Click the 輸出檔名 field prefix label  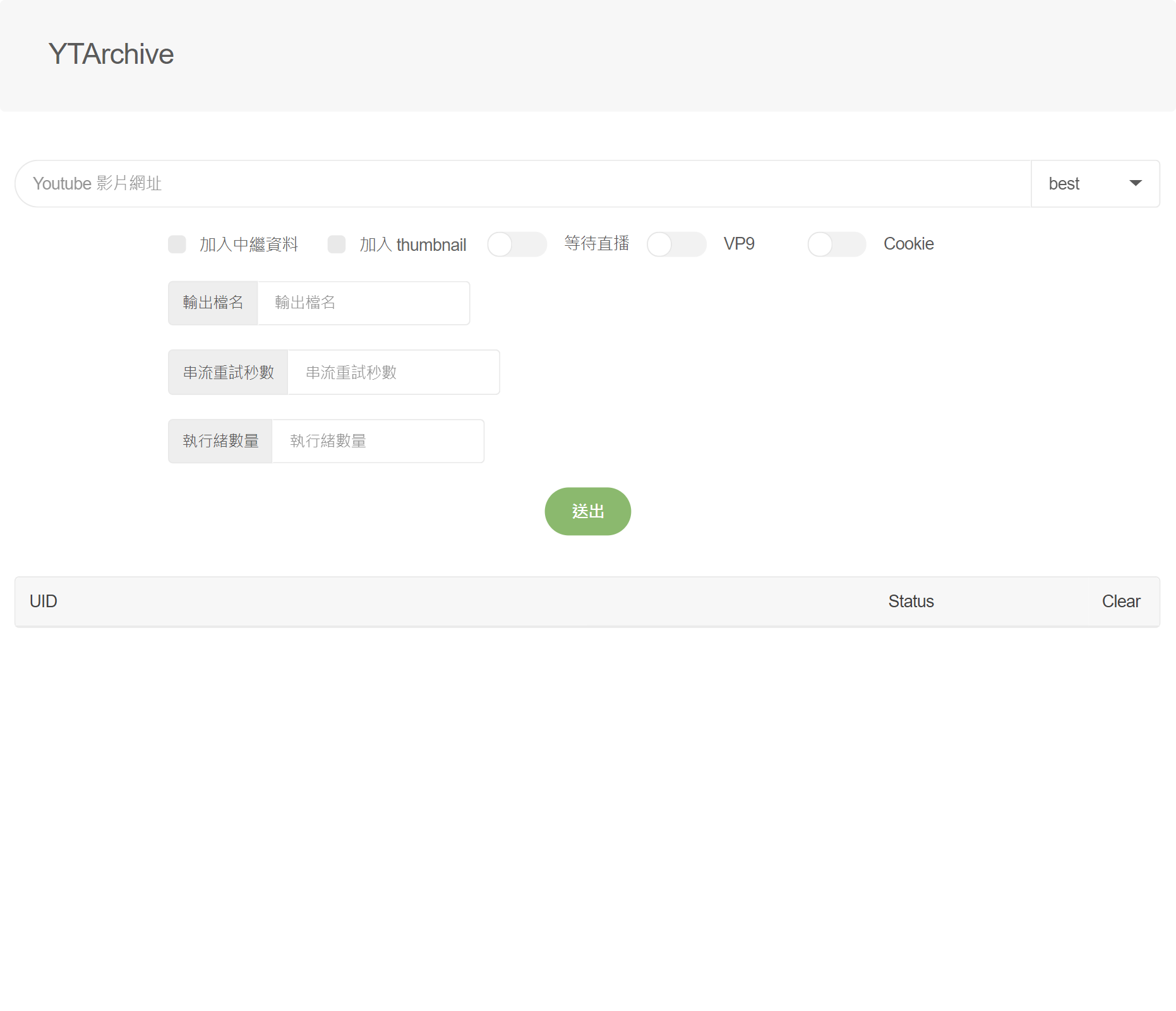[x=213, y=303]
